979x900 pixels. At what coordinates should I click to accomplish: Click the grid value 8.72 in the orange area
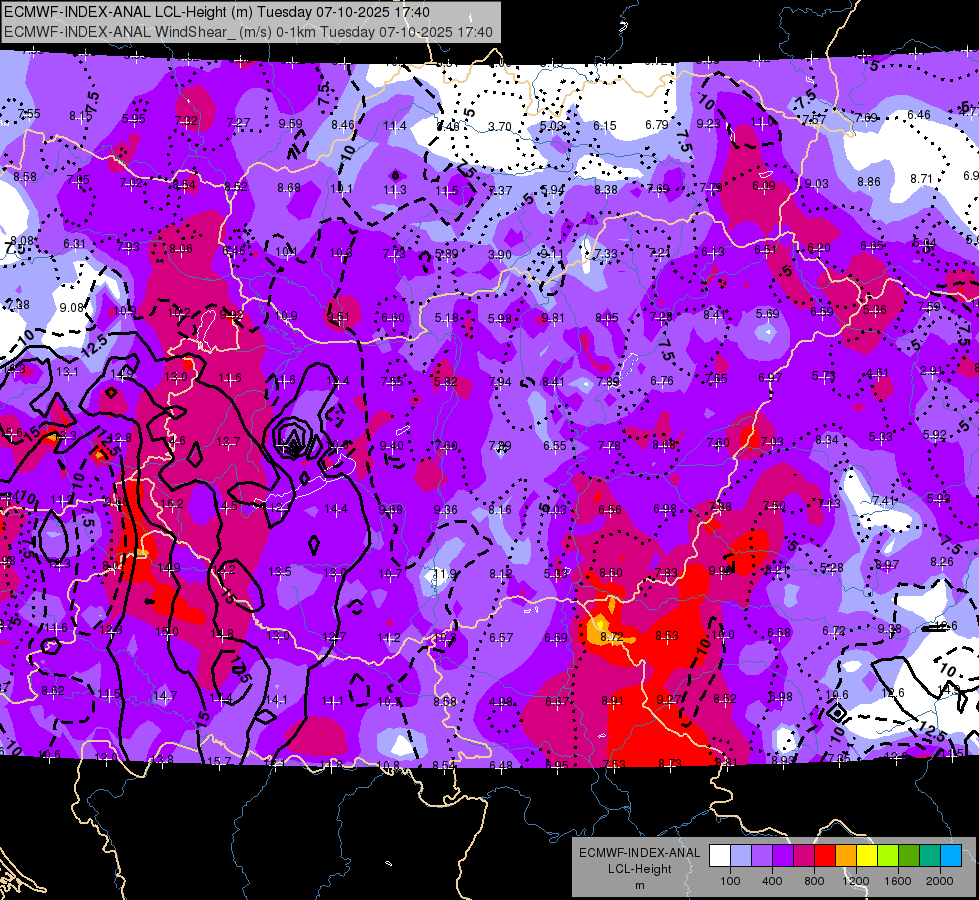(612, 637)
